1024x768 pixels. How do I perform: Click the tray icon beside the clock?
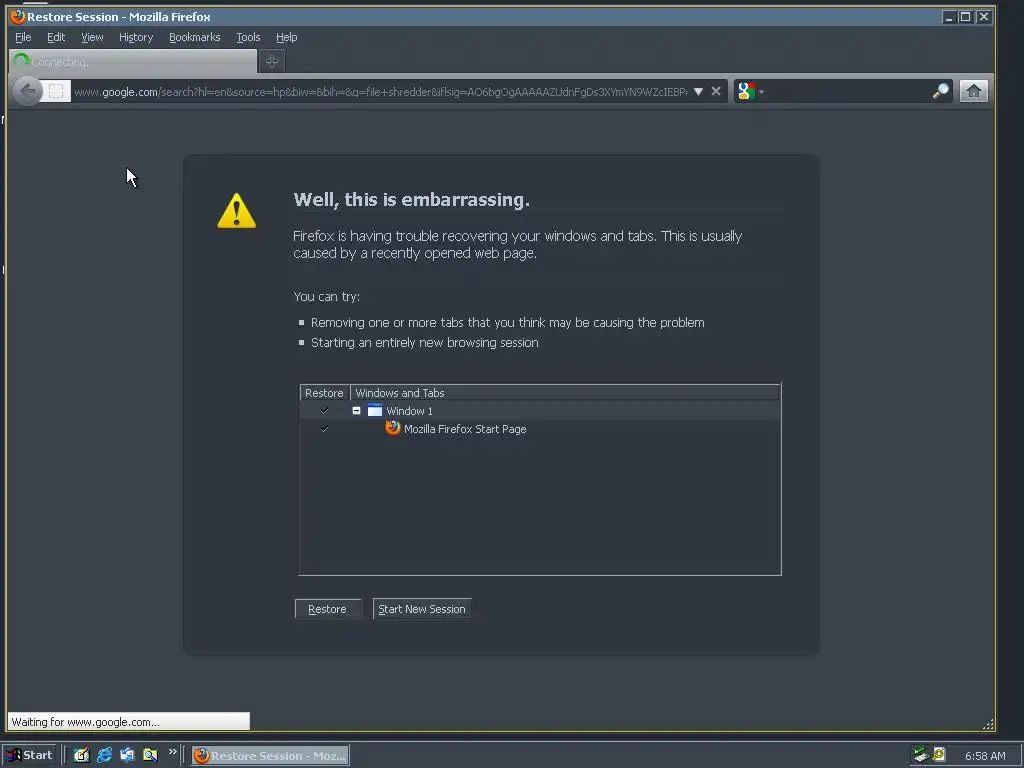(x=939, y=755)
